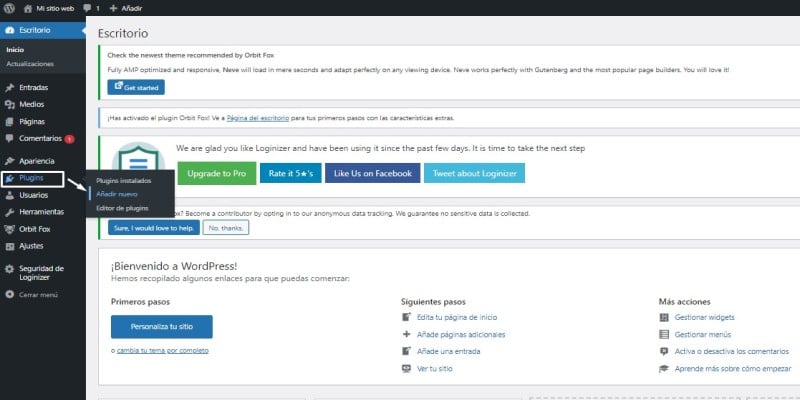Choose Plugins instalados from flyout
Screen dimensions: 800x400
pyautogui.click(x=123, y=181)
